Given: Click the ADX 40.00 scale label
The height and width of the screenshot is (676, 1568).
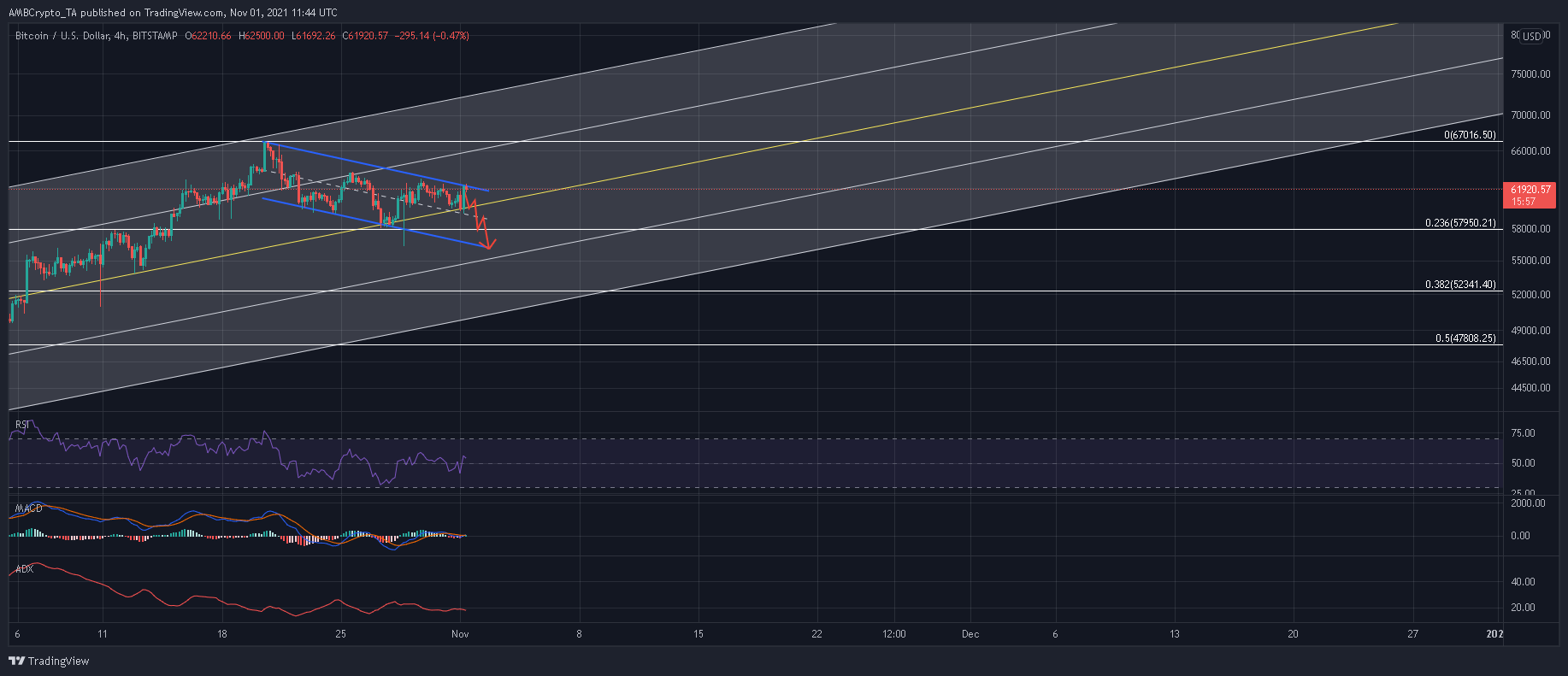Looking at the screenshot, I should 1523,582.
